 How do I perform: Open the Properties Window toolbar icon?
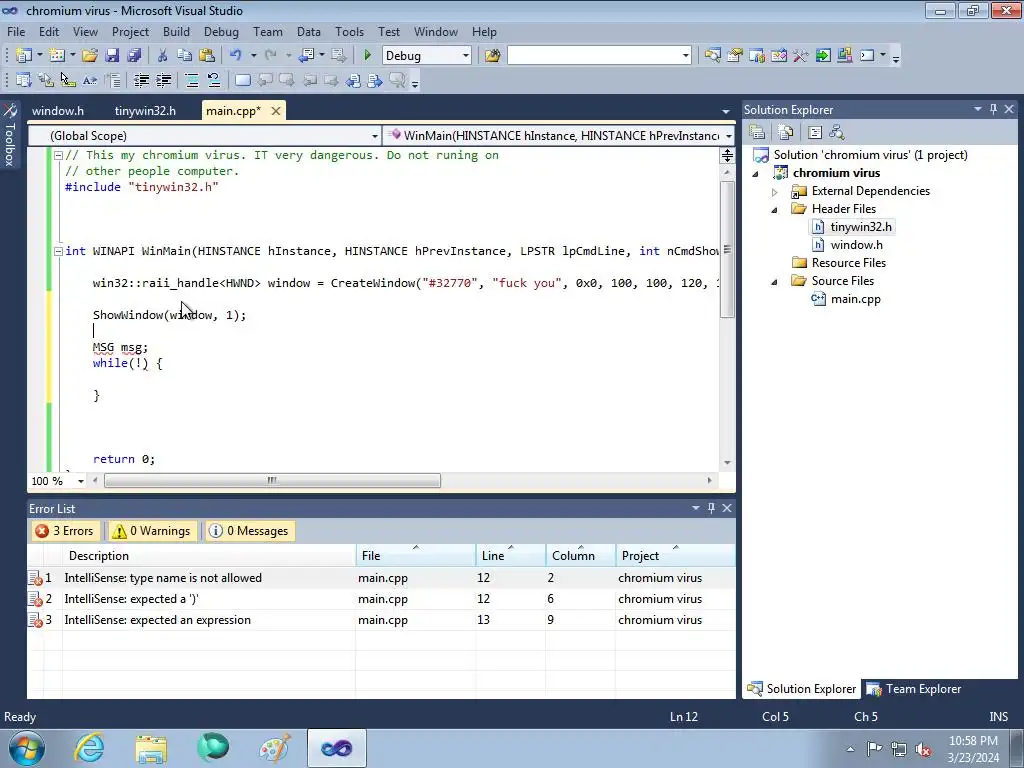point(735,56)
